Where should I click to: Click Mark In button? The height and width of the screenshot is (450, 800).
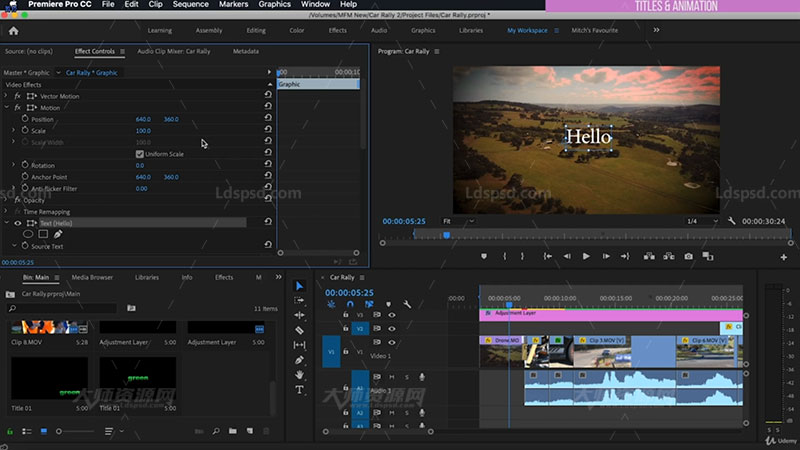coord(505,256)
